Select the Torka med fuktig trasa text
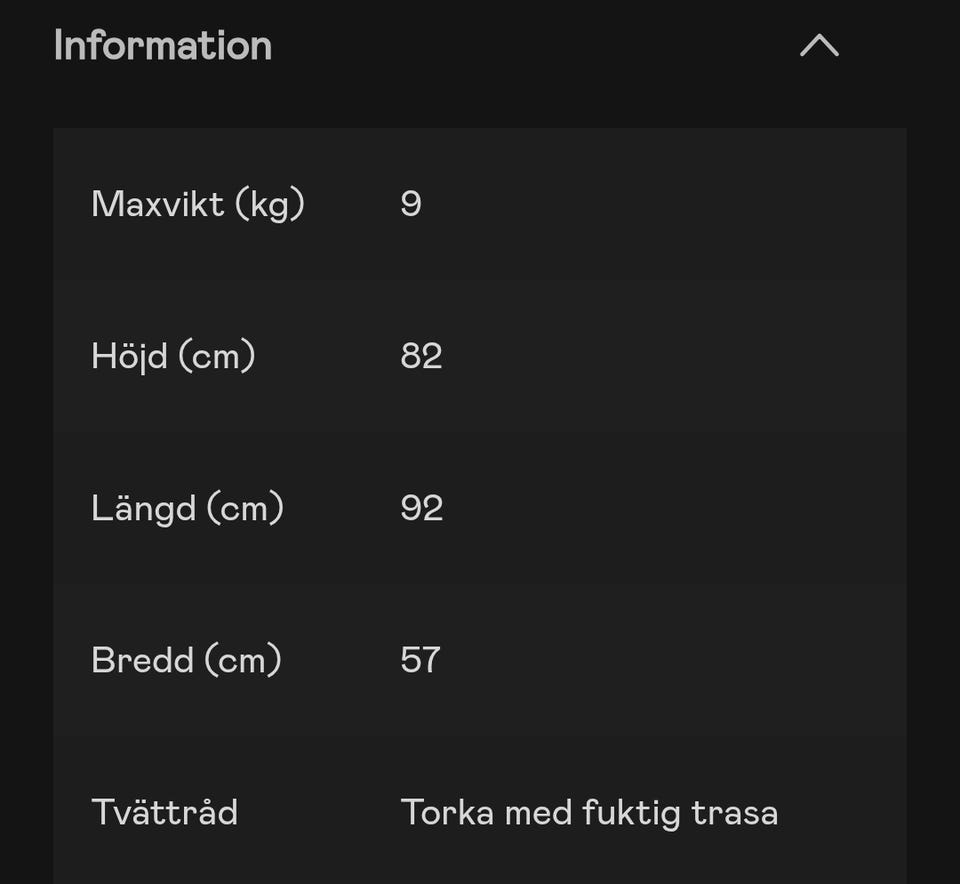This screenshot has height=884, width=960. pos(589,812)
